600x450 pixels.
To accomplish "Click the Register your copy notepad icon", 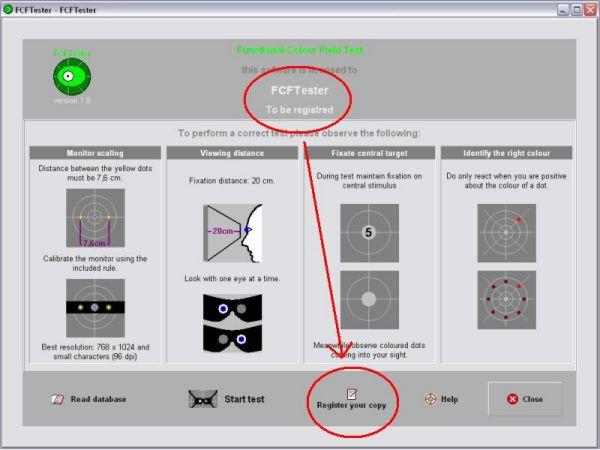I will pos(351,394).
